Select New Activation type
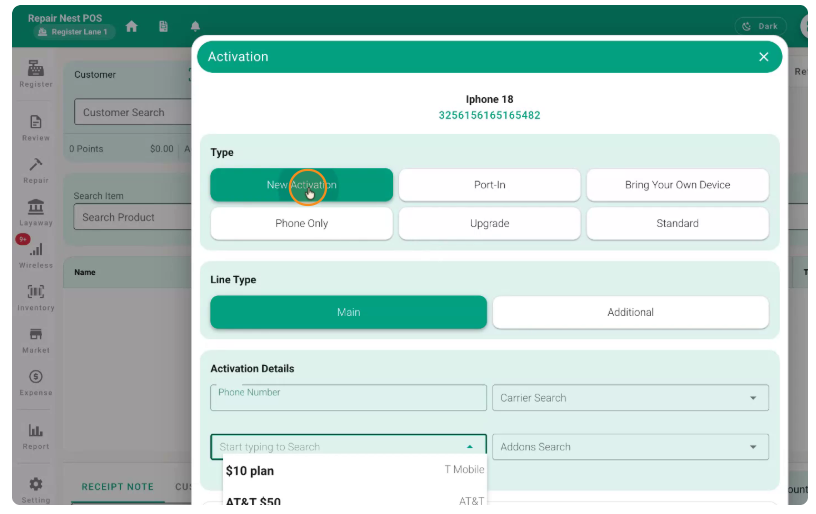 [x=301, y=185]
